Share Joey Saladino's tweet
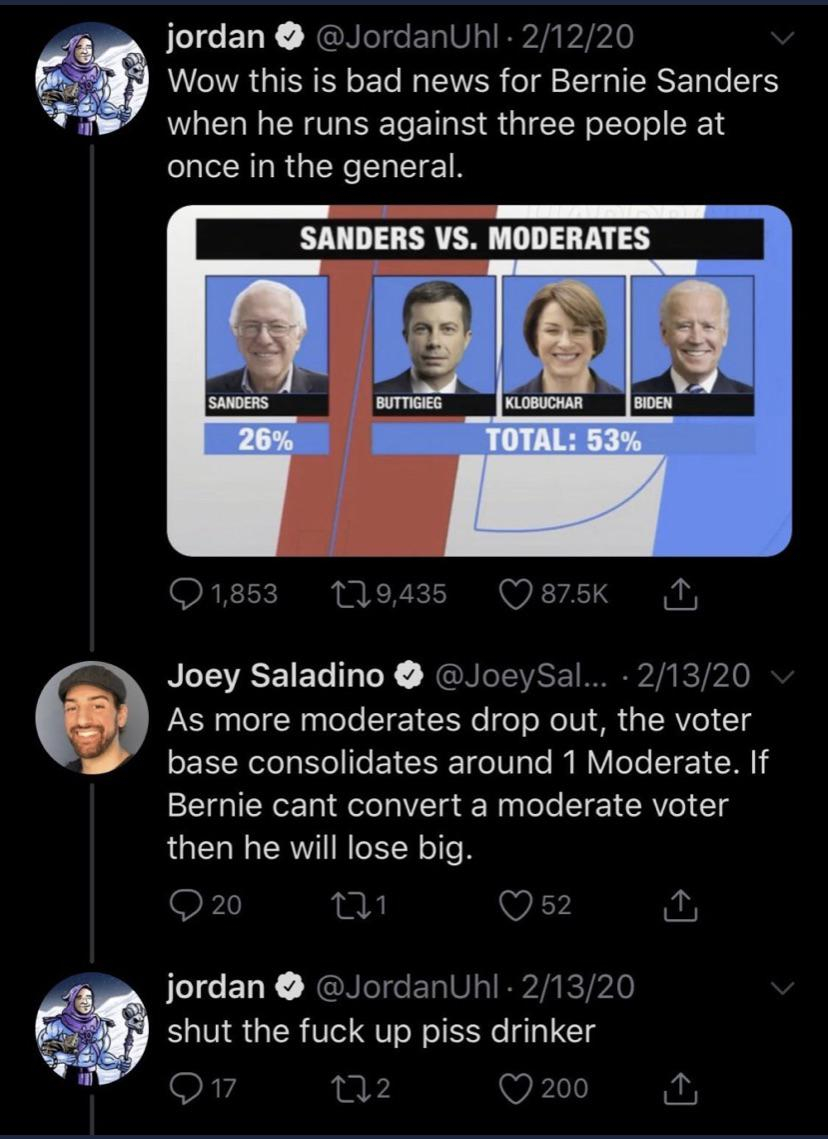This screenshot has width=828, height=1139. click(677, 904)
